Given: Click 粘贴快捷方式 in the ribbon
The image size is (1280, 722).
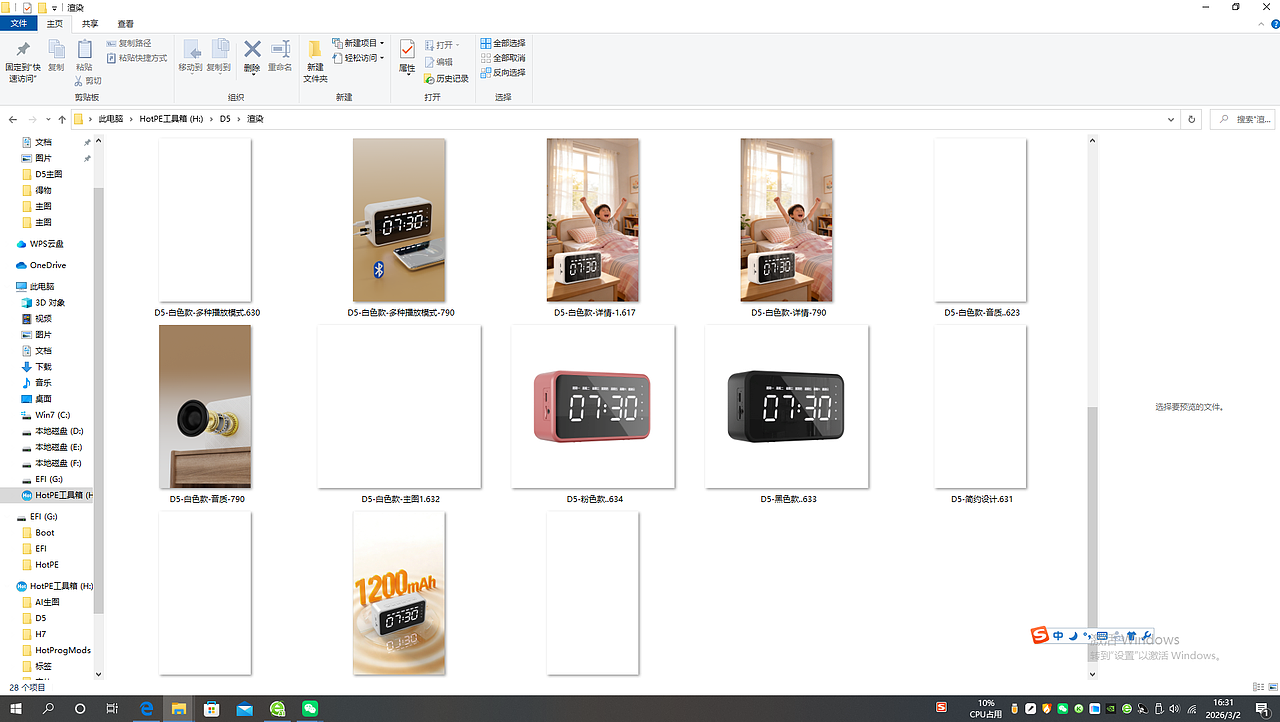Looking at the screenshot, I should click(x=137, y=58).
